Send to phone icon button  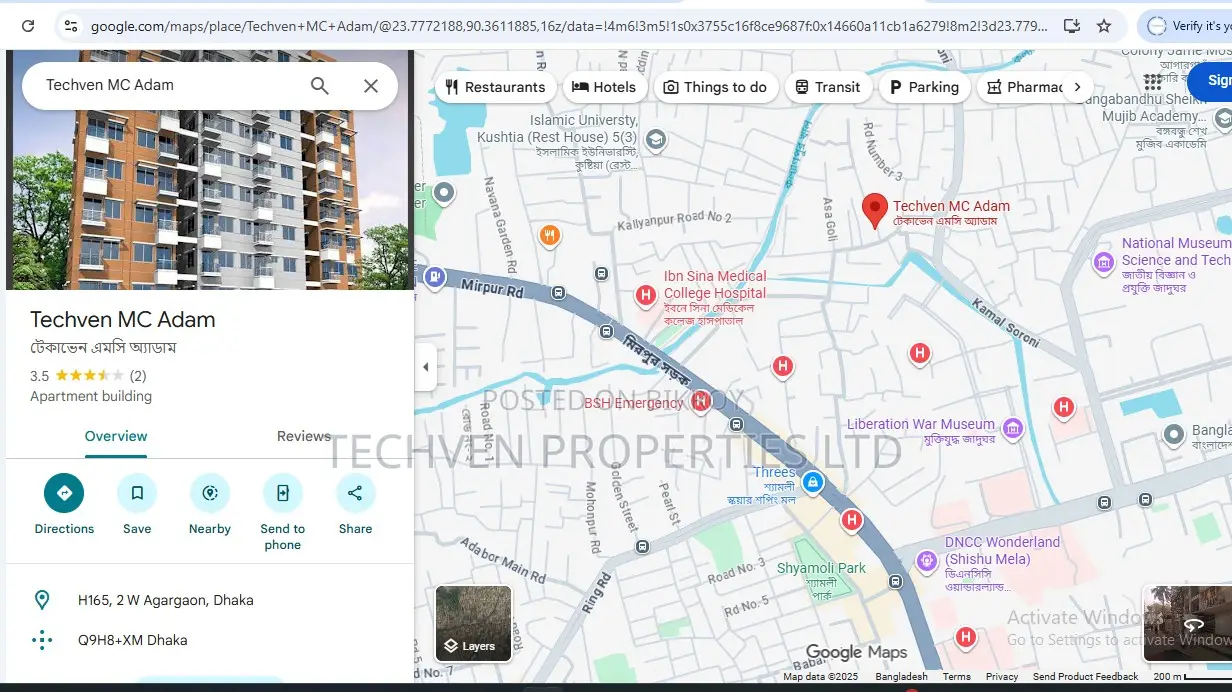click(x=283, y=493)
